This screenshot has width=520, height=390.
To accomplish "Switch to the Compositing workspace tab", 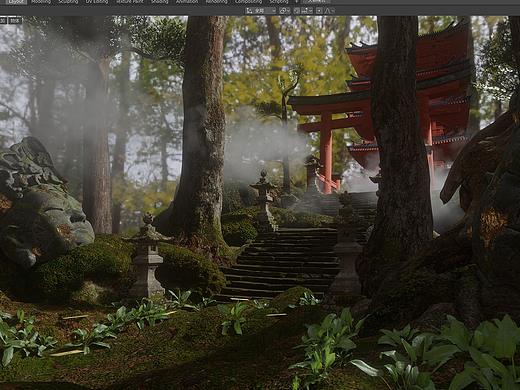I will (248, 1).
